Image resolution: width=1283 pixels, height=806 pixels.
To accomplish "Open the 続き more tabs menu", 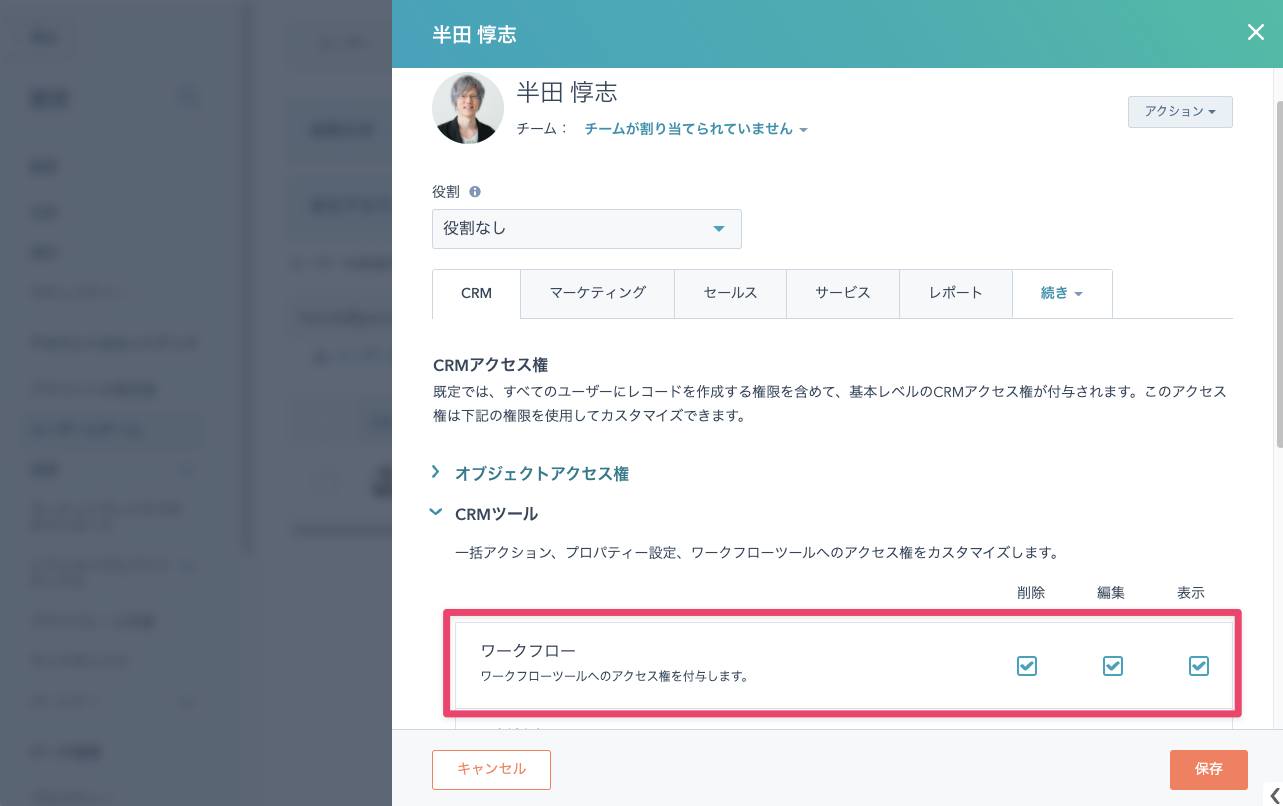I will 1061,293.
